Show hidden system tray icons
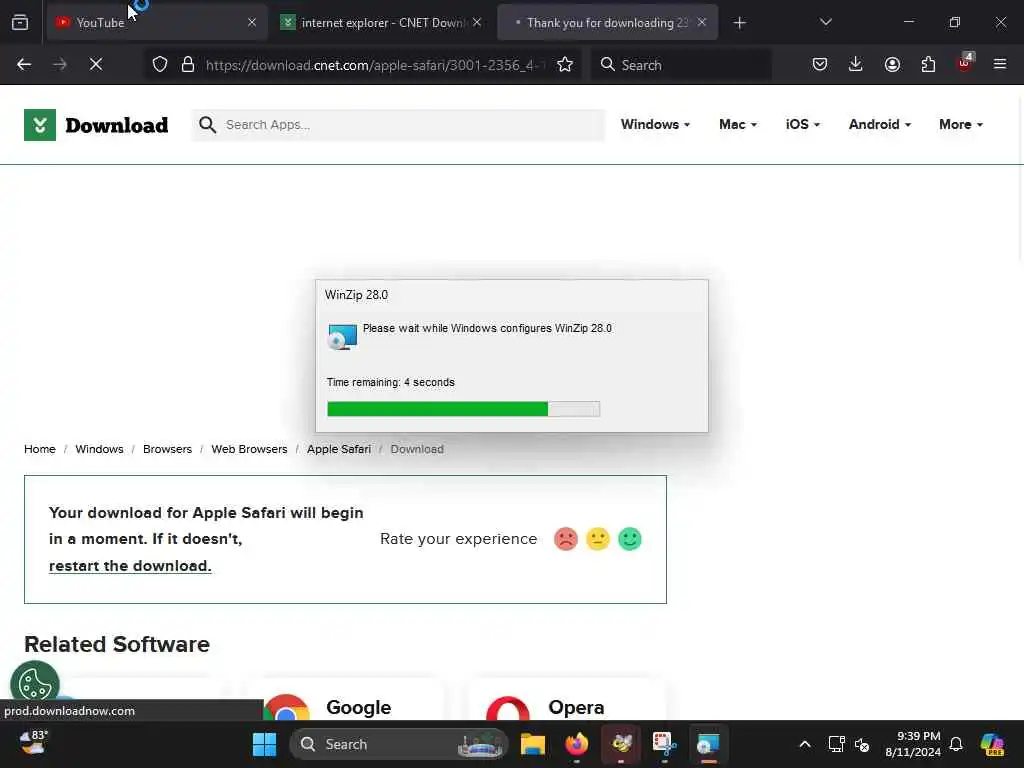The height and width of the screenshot is (768, 1024). 805,744
